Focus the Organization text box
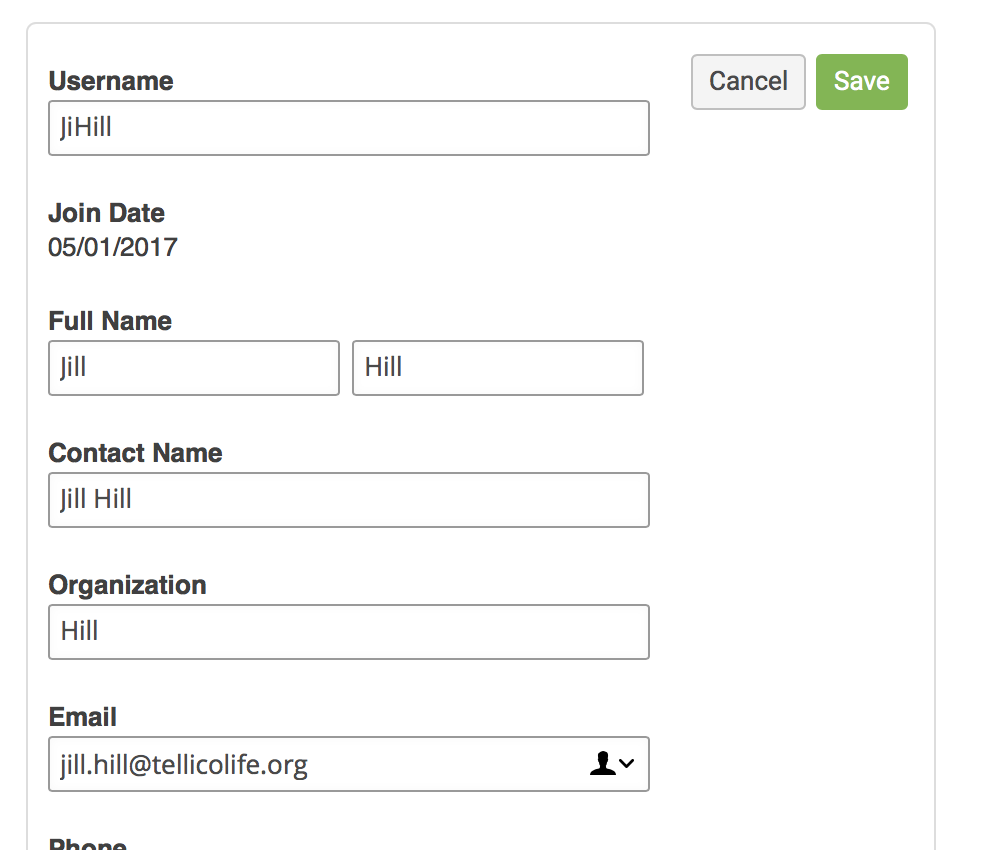 (x=349, y=632)
